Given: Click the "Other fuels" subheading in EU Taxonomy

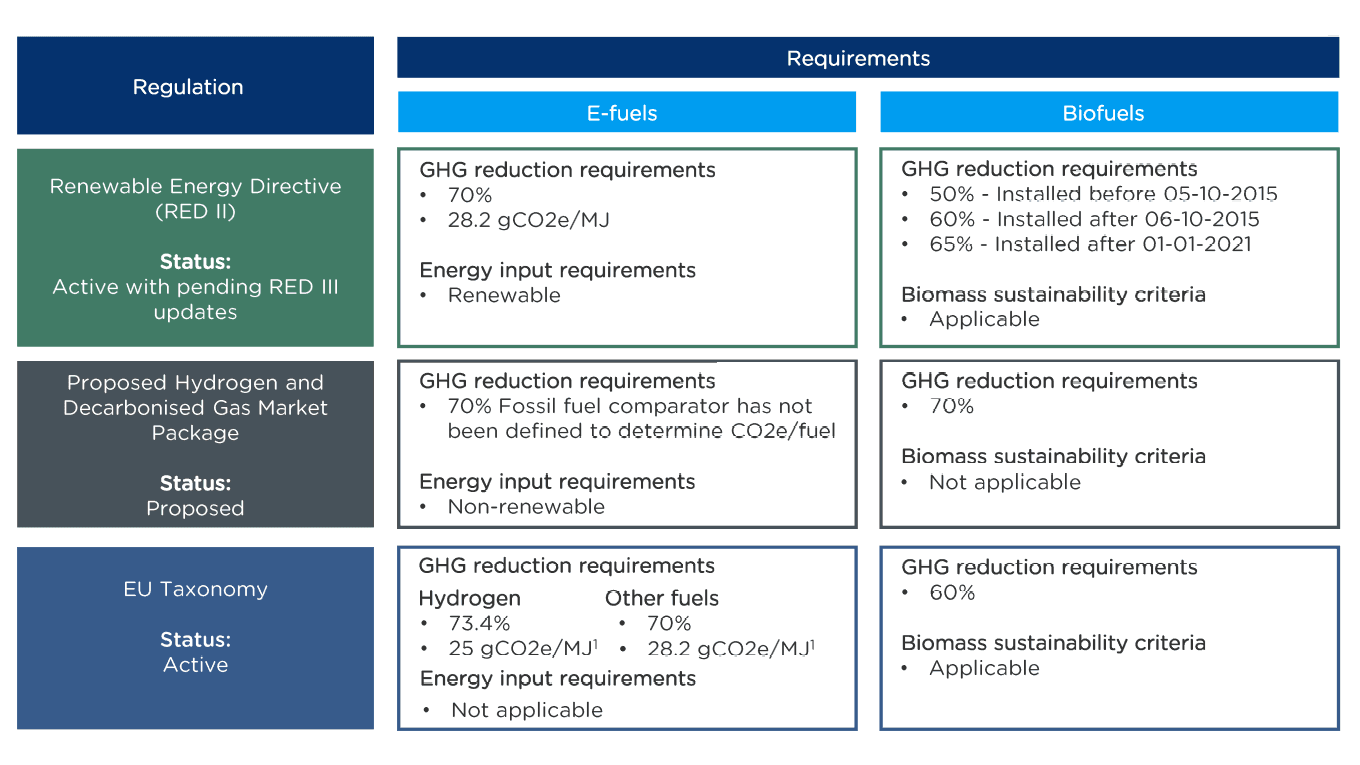Looking at the screenshot, I should 661,599.
